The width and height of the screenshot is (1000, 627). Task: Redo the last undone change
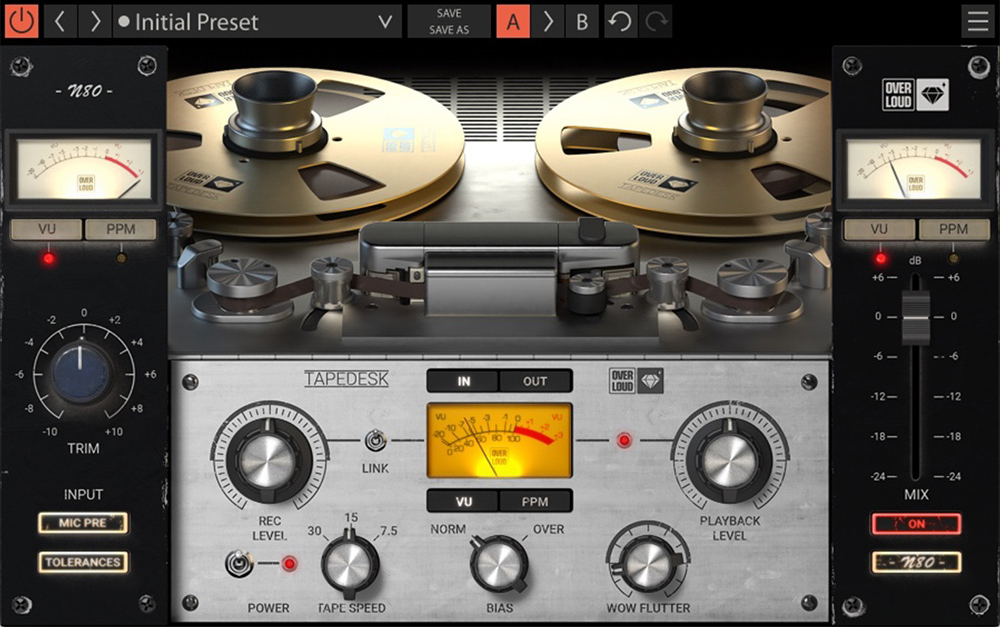(x=656, y=22)
